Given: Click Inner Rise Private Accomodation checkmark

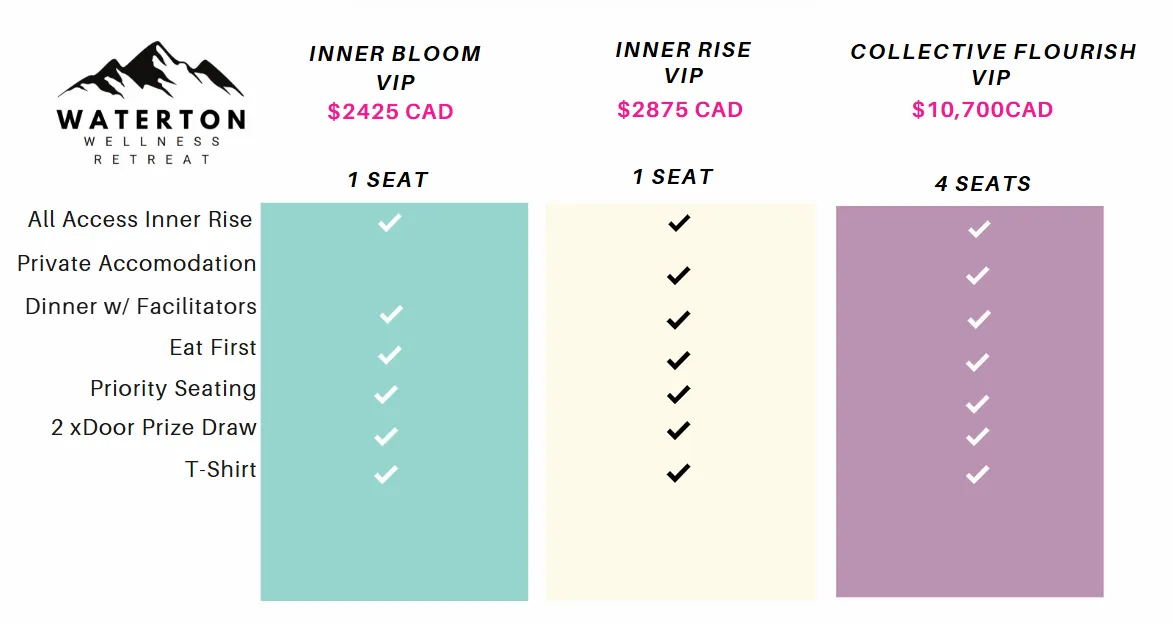Looking at the screenshot, I should [x=679, y=275].
